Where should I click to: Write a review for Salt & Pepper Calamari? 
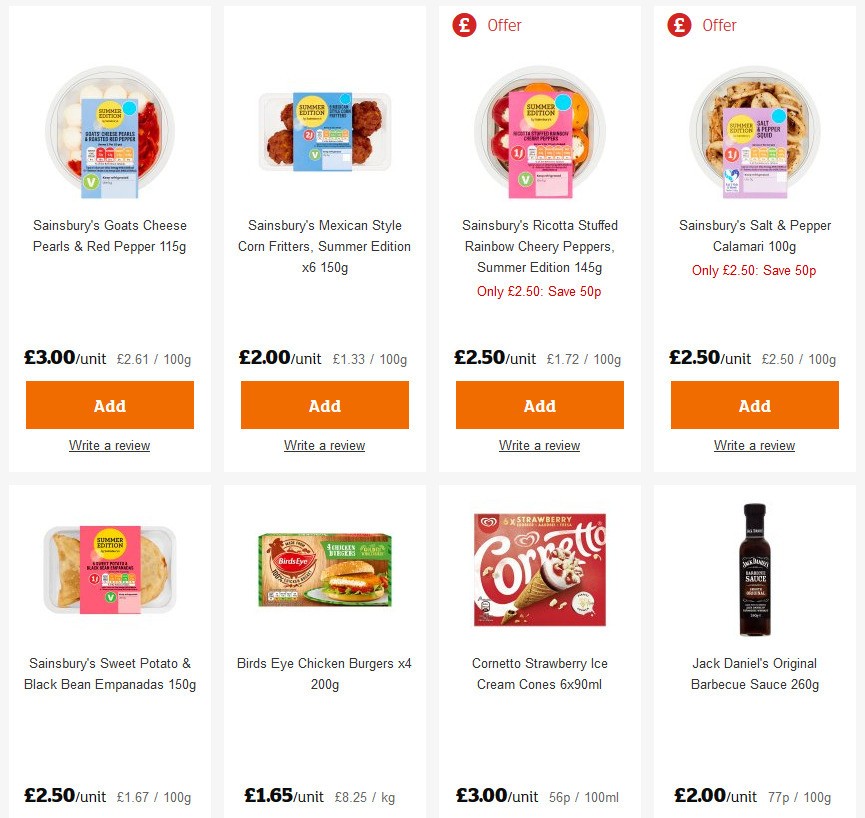pos(754,445)
